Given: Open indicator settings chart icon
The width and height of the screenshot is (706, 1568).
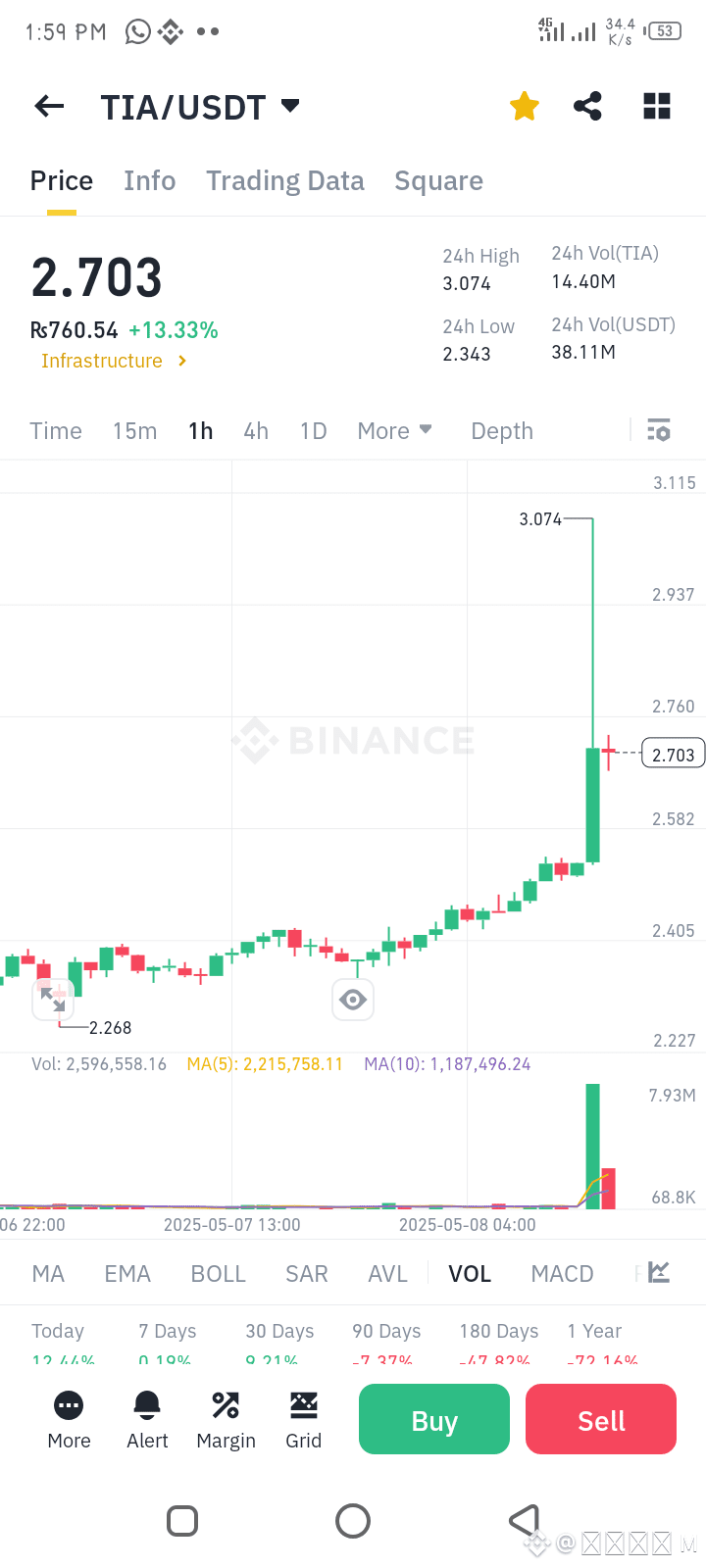Looking at the screenshot, I should coord(659,1273).
